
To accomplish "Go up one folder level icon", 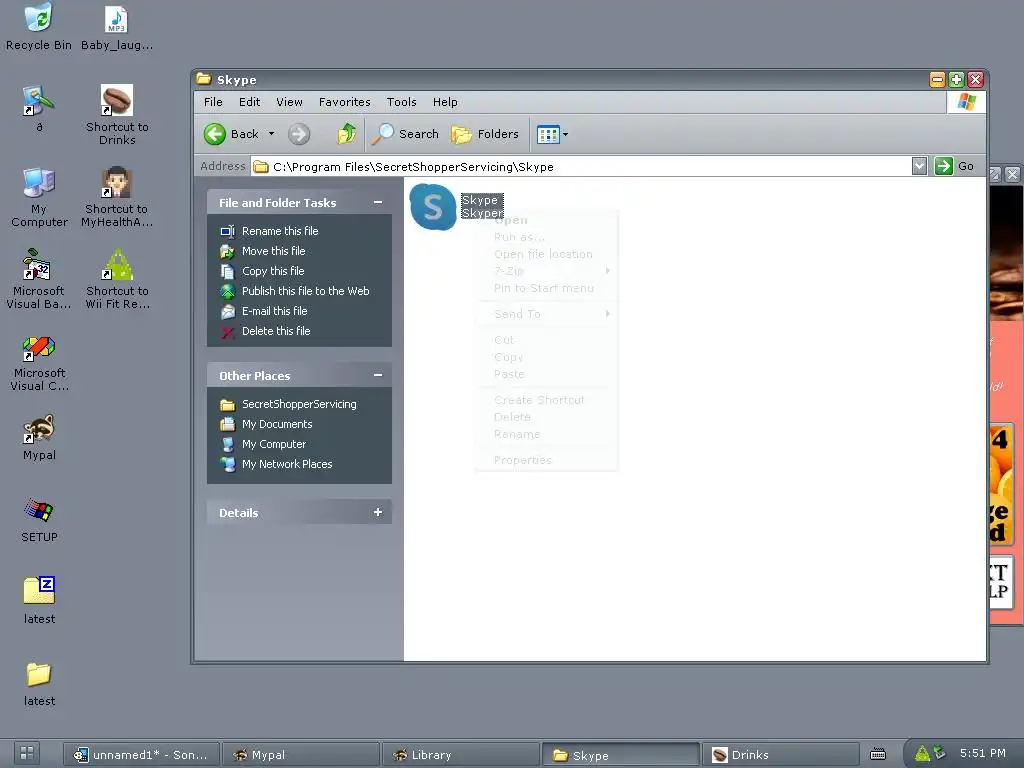I will 346,134.
